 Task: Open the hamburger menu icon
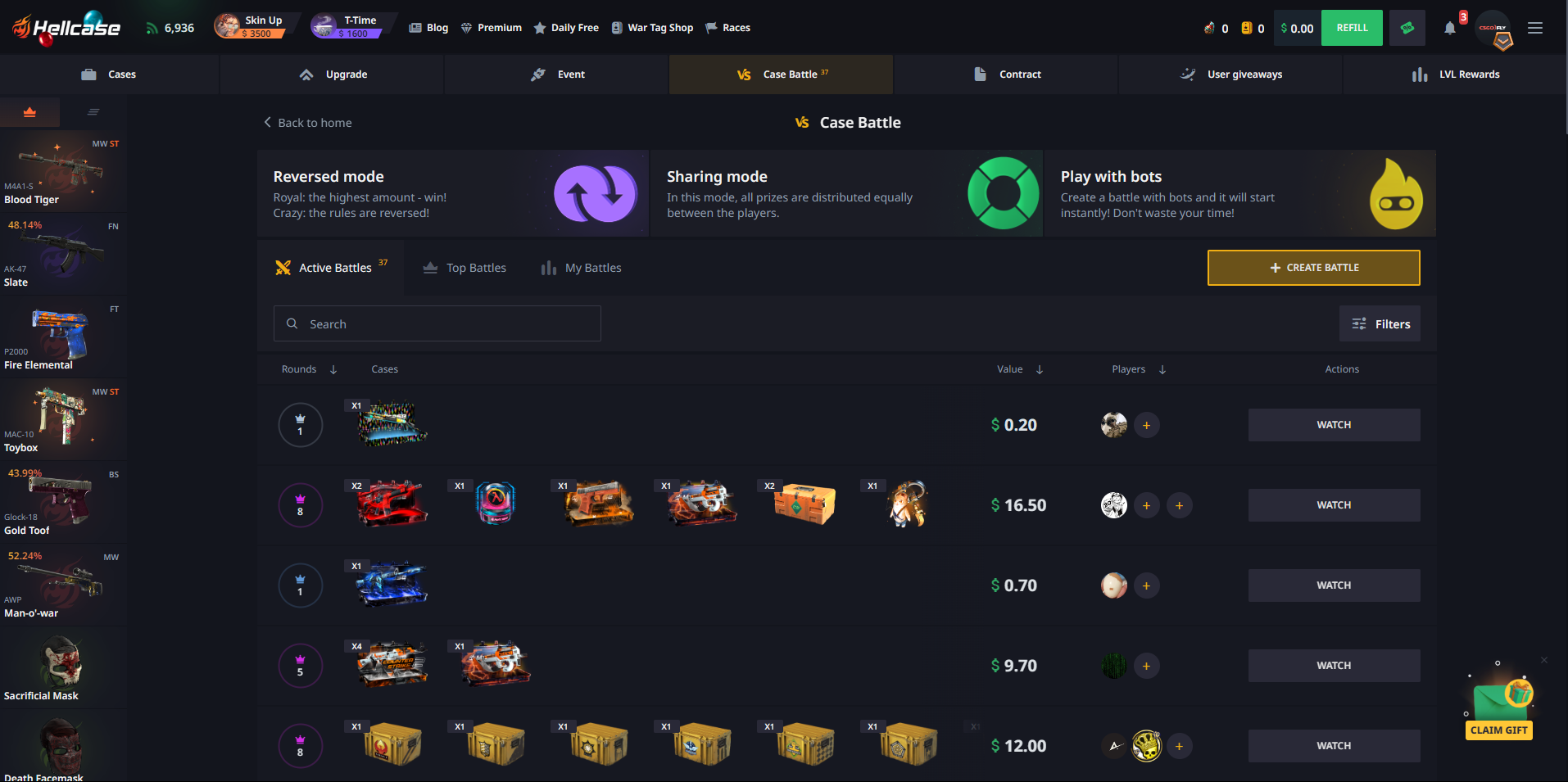pos(1535,28)
